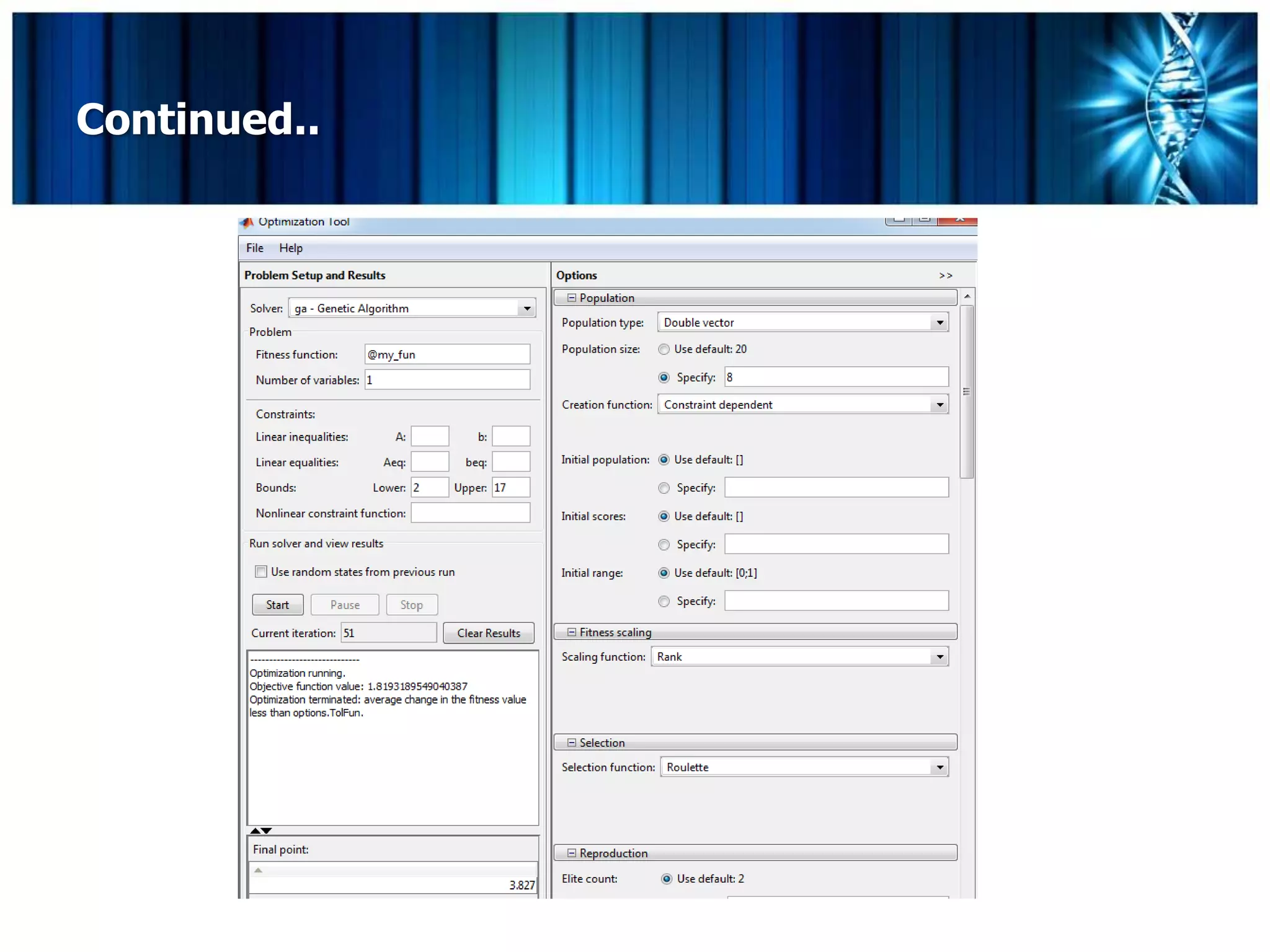Select Specify radio for Initial range
This screenshot has height=952, width=1270.
pos(664,601)
